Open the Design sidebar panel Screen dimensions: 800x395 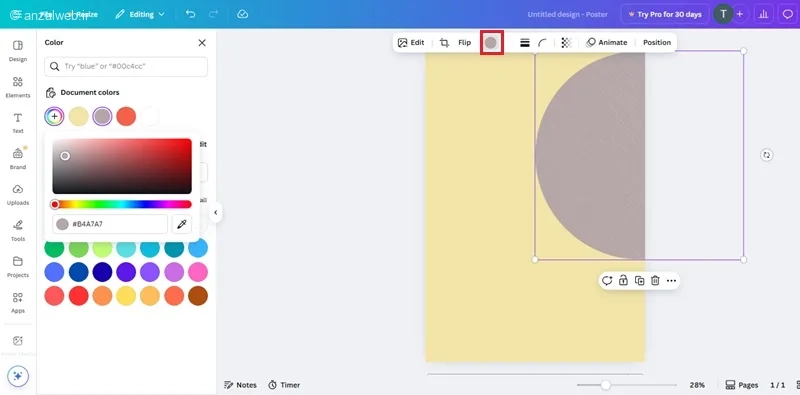point(18,51)
